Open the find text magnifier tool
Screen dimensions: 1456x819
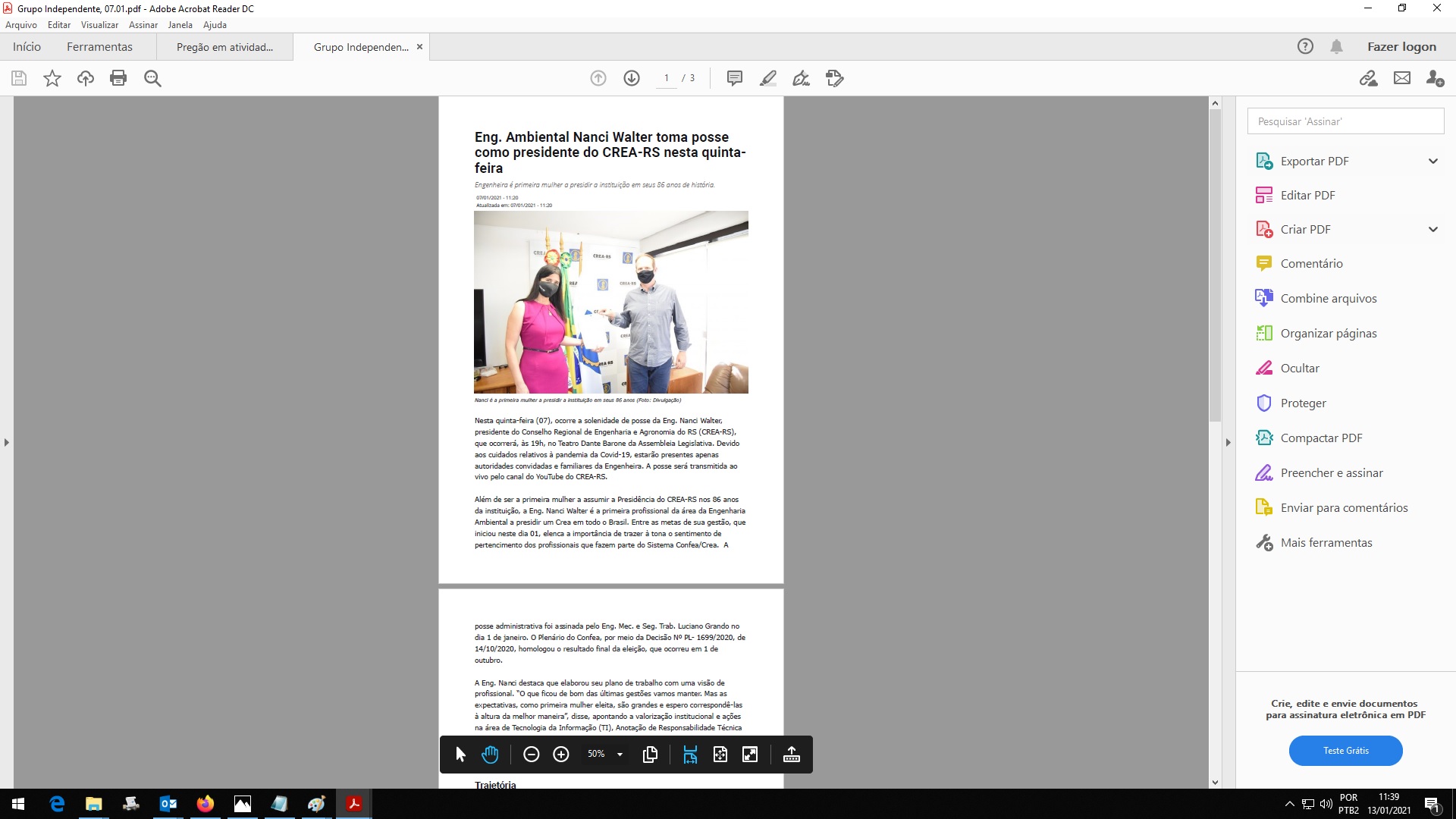coord(152,78)
